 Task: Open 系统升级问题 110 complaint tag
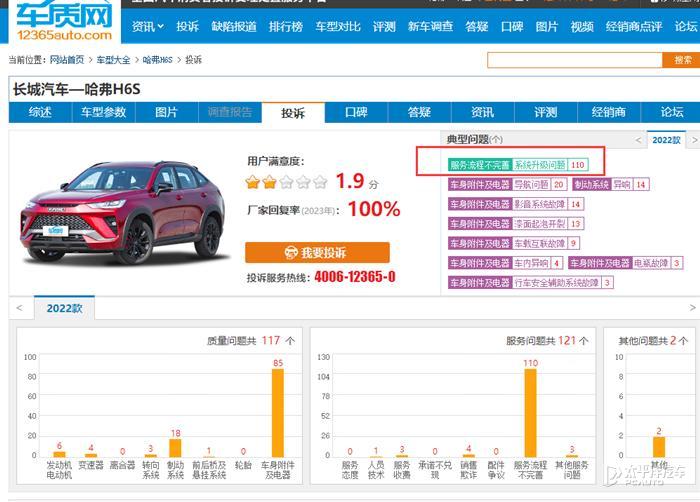518,165
